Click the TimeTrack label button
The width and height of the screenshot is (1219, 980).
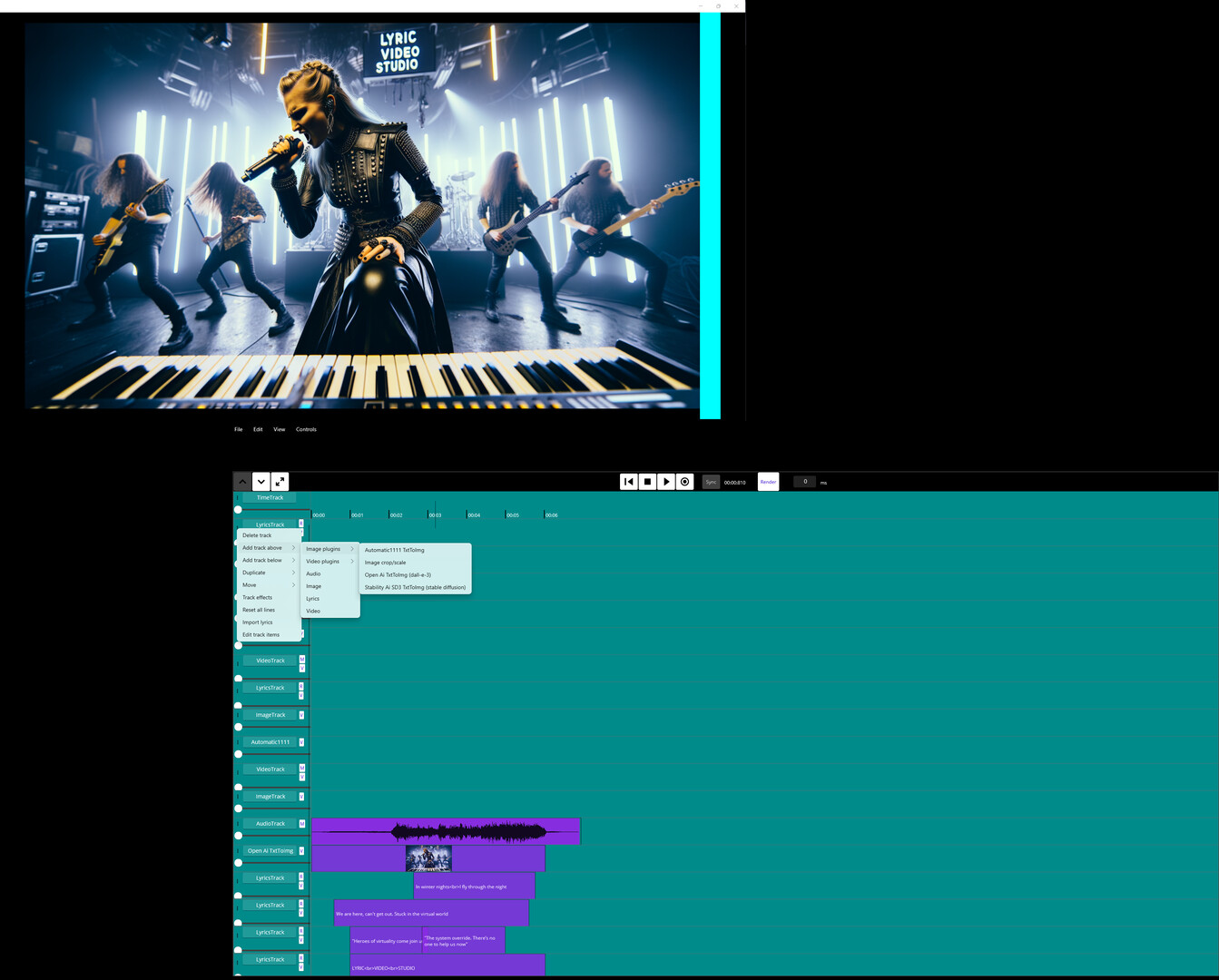point(270,497)
